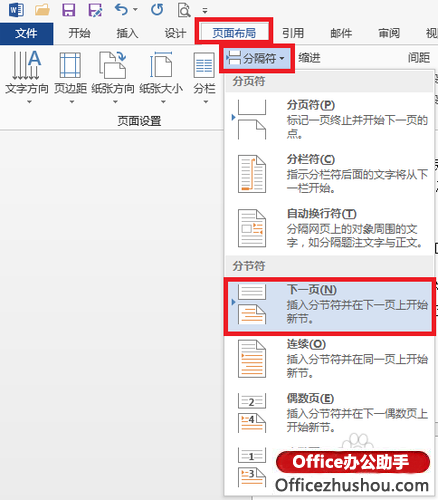Click the 连续 continuous break icon
This screenshot has height=500, width=438.
(252, 359)
